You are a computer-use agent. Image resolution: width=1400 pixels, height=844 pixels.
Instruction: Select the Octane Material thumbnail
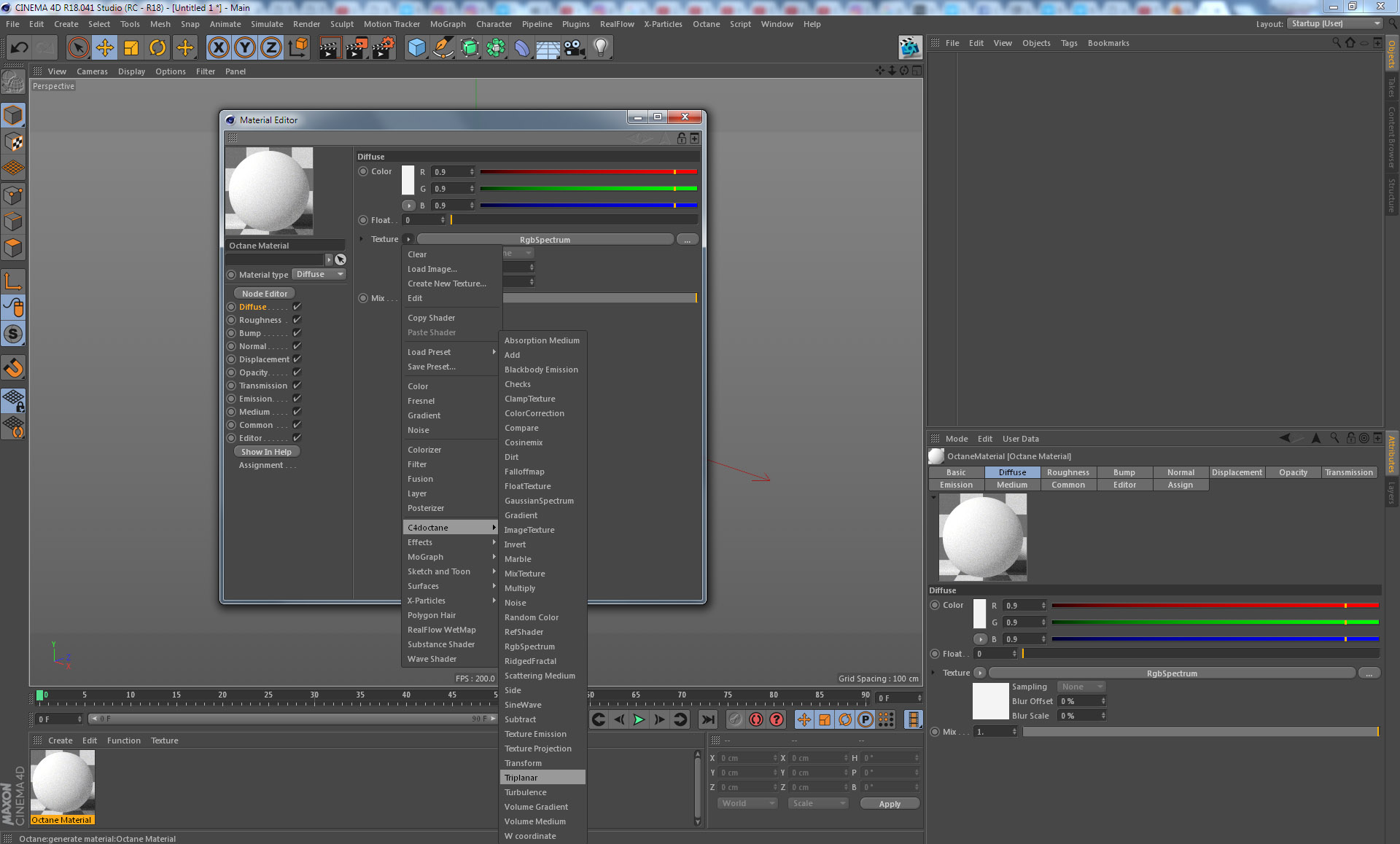63,784
